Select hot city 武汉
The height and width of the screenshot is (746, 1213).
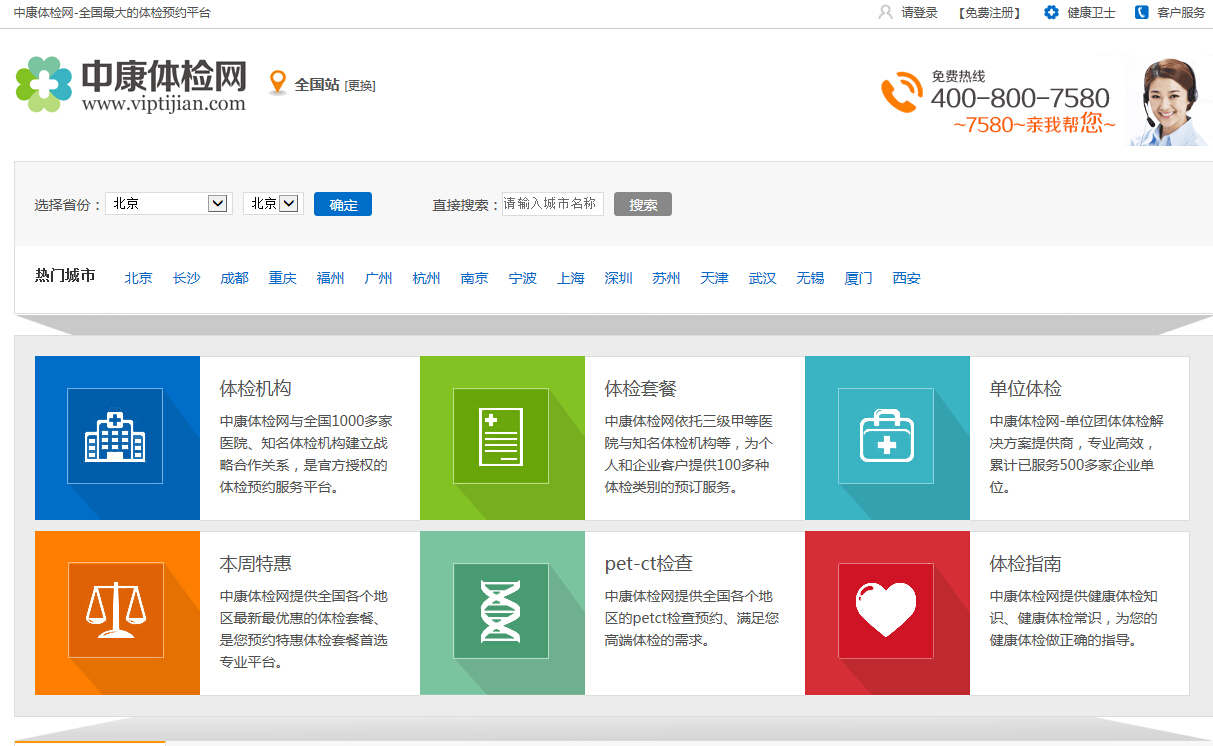coord(762,278)
